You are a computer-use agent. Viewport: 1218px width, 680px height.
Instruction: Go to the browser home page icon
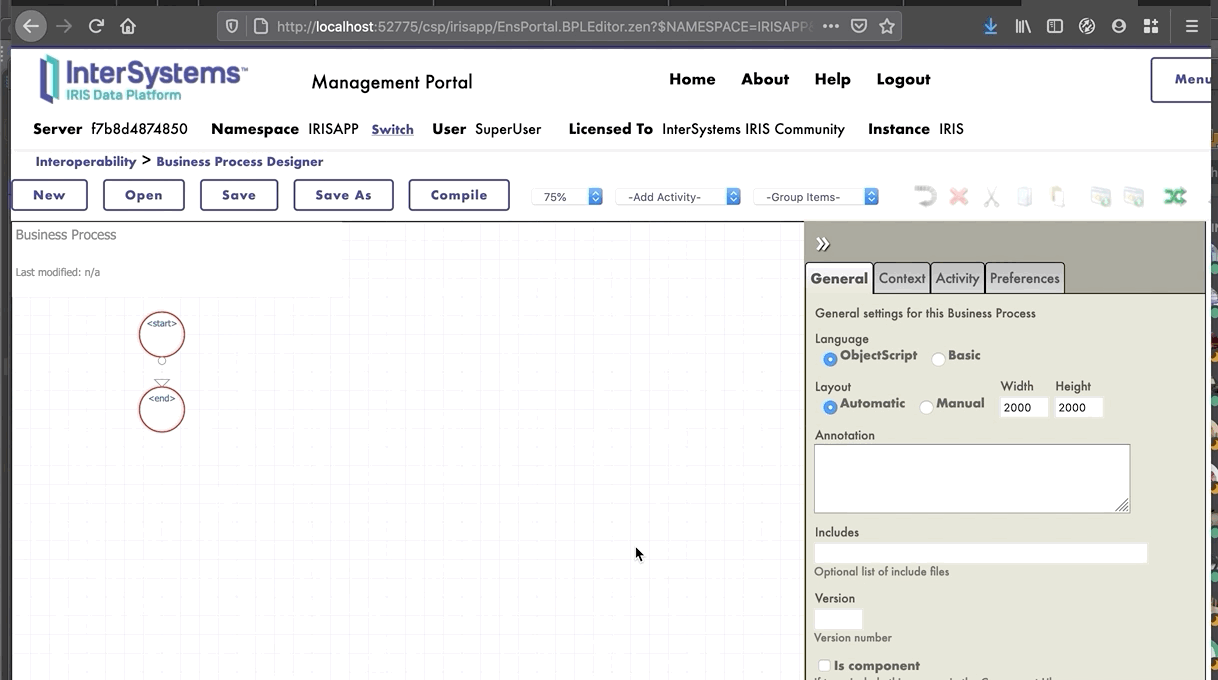[128, 27]
